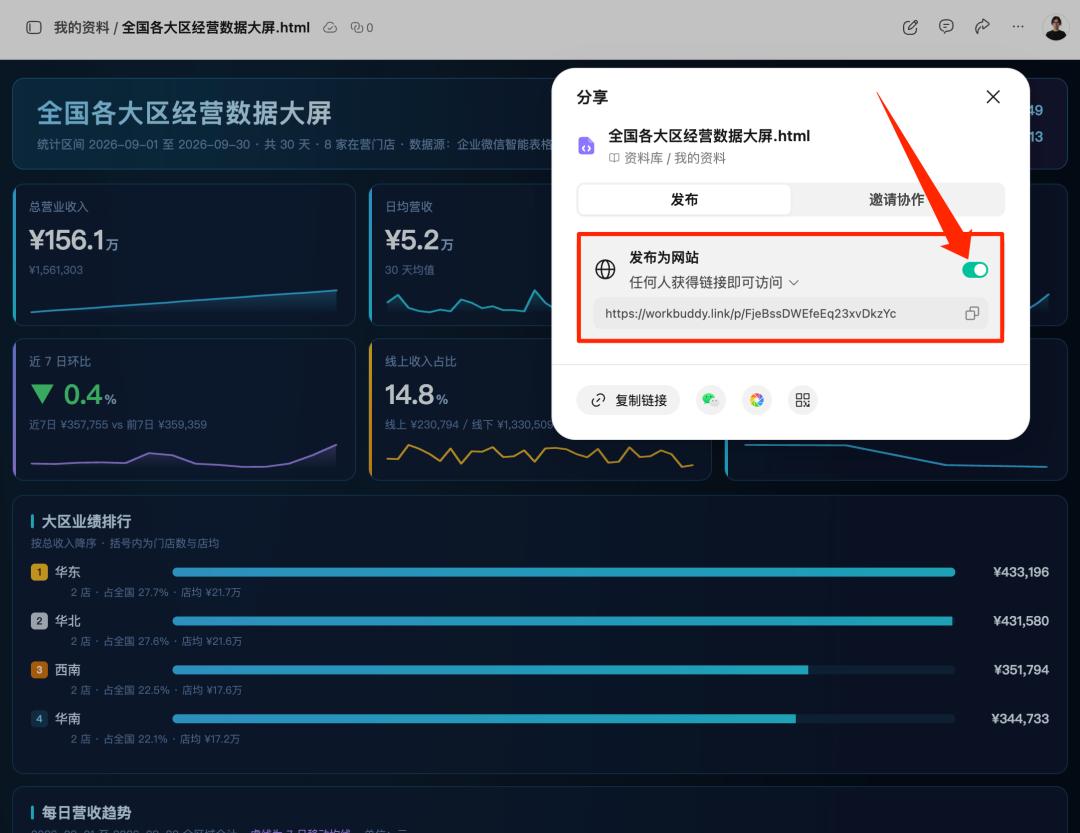Click the 全国各大区经营数据大屏 dashboard title
This screenshot has height=833, width=1080.
click(184, 113)
